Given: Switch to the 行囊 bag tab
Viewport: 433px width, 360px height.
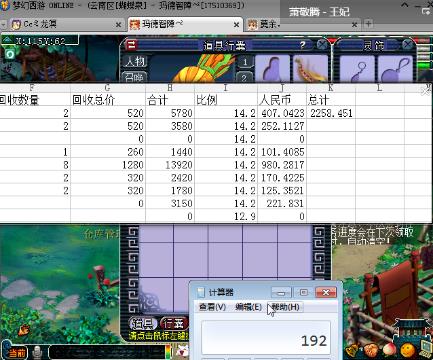Looking at the screenshot, I should pyautogui.click(x=174, y=323).
